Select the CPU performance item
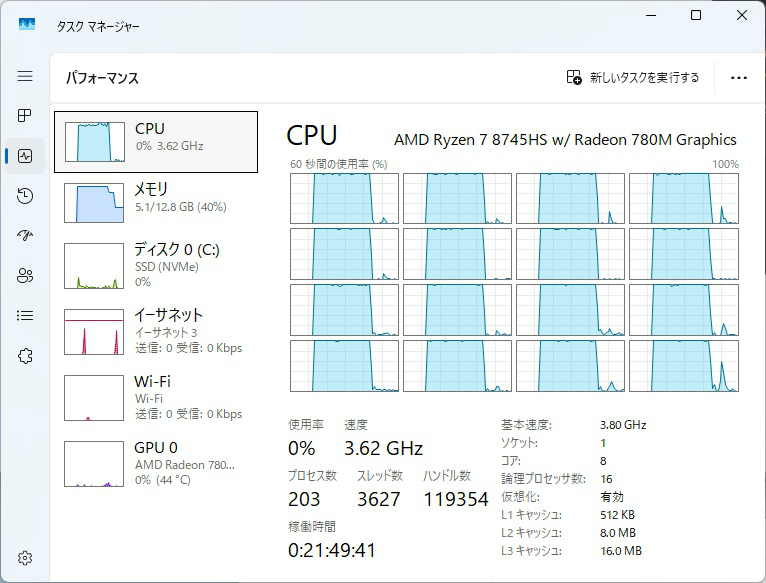766x583 pixels. 156,142
